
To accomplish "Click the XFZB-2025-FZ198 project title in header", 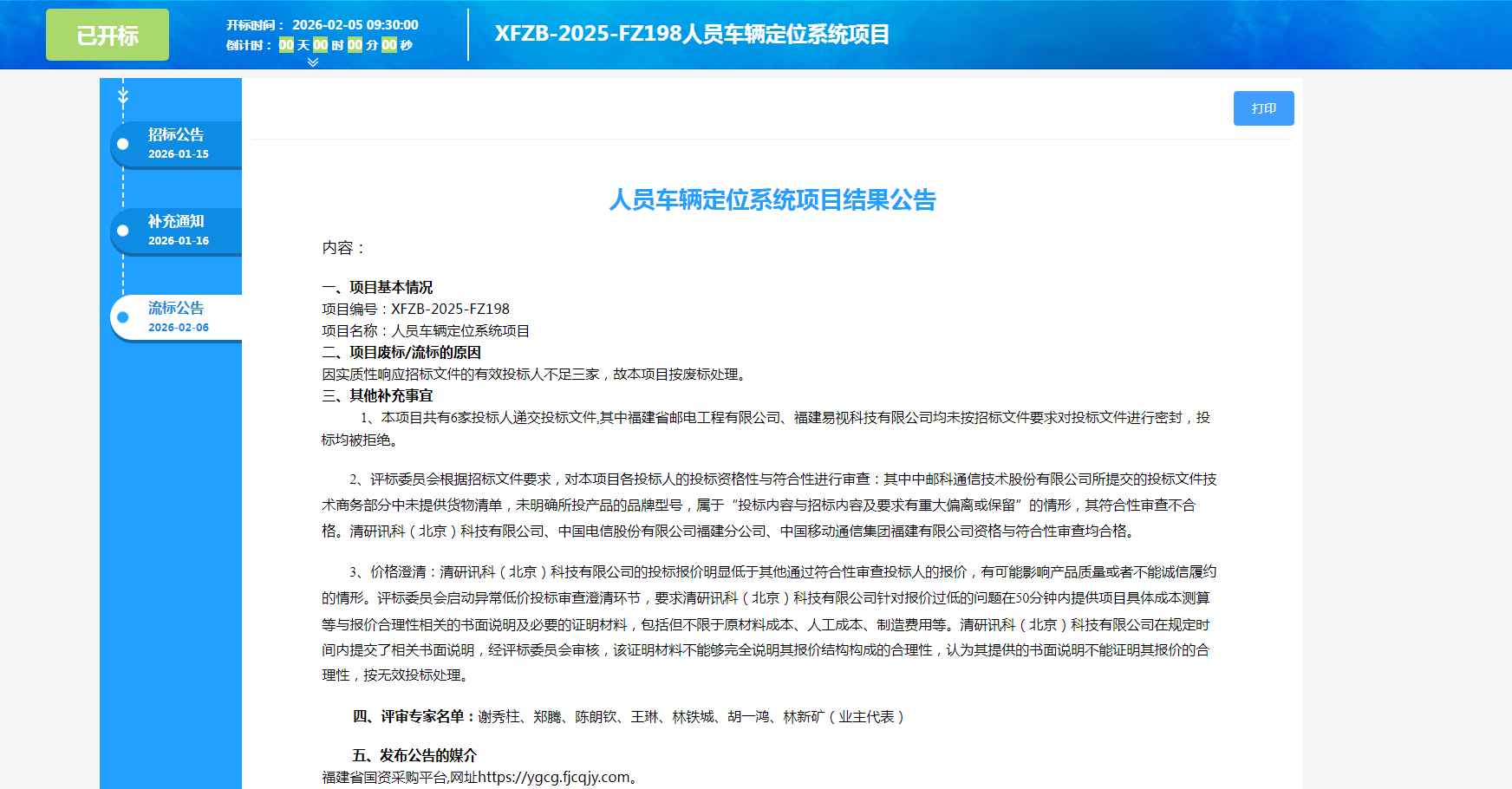I will tap(692, 34).
